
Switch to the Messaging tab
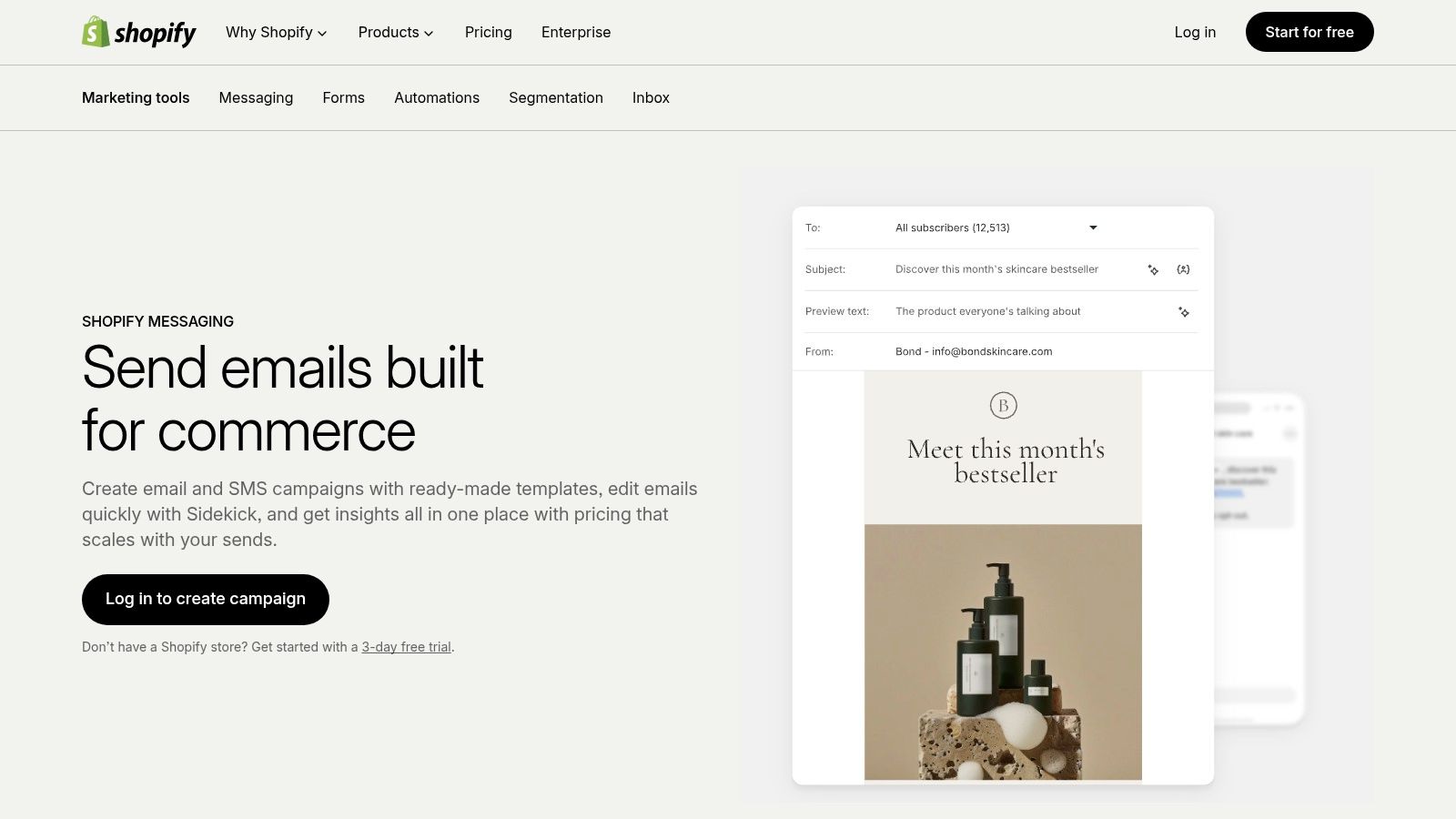(256, 97)
